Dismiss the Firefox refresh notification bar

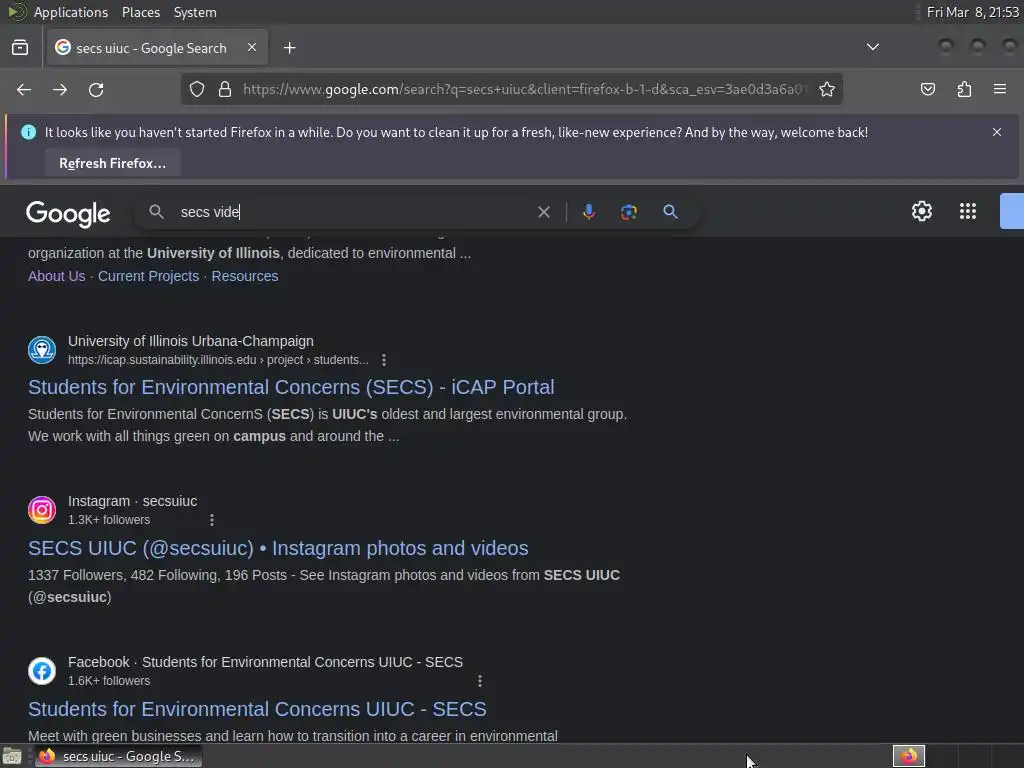click(x=997, y=132)
